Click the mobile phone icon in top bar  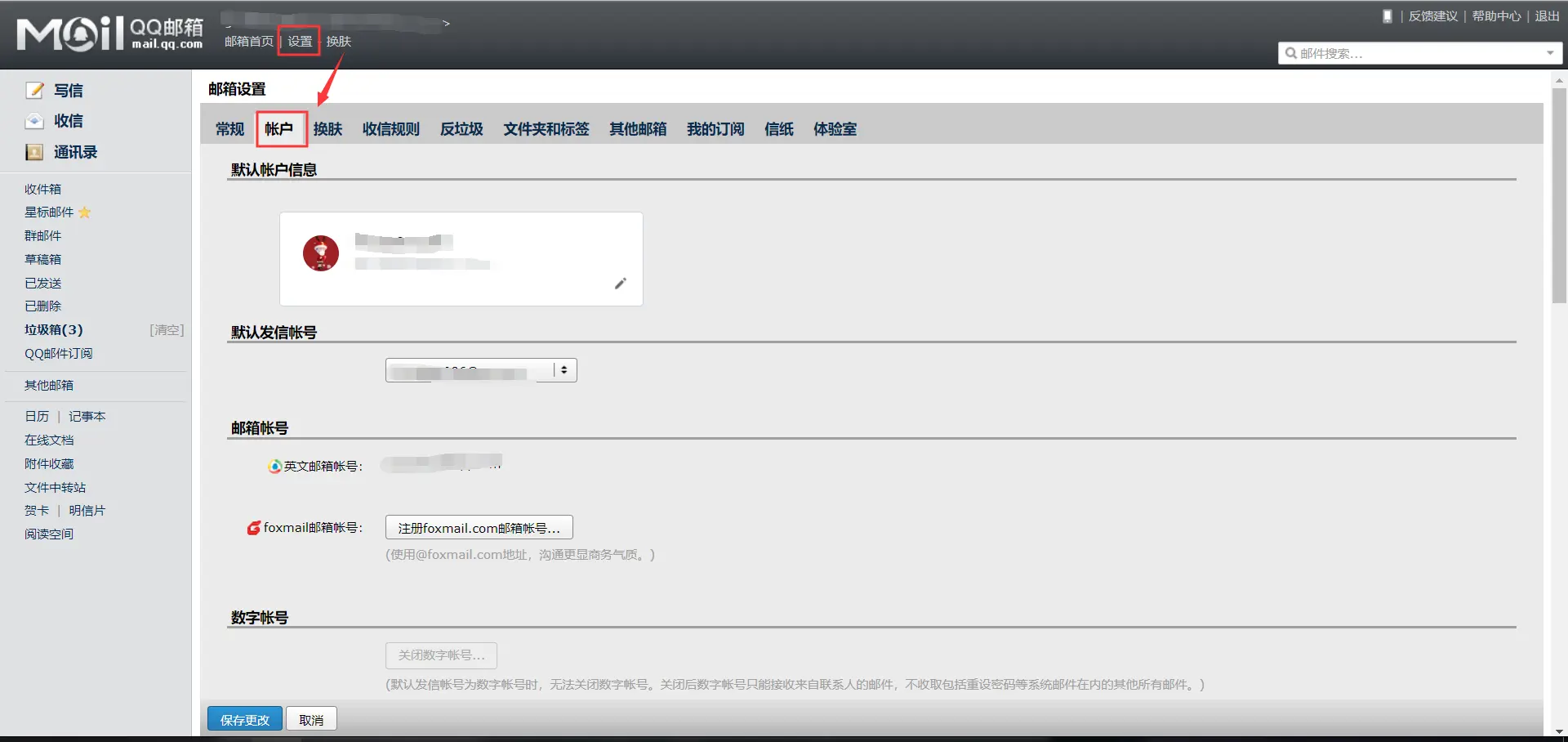tap(1387, 16)
